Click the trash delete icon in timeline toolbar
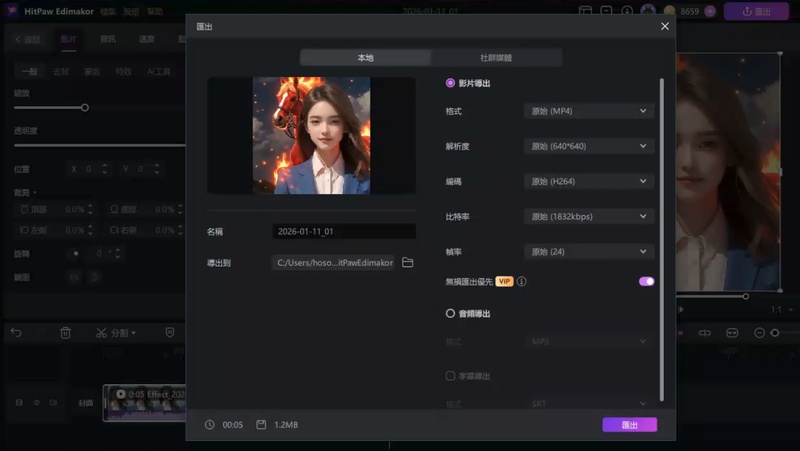This screenshot has height=451, width=800. pos(65,333)
